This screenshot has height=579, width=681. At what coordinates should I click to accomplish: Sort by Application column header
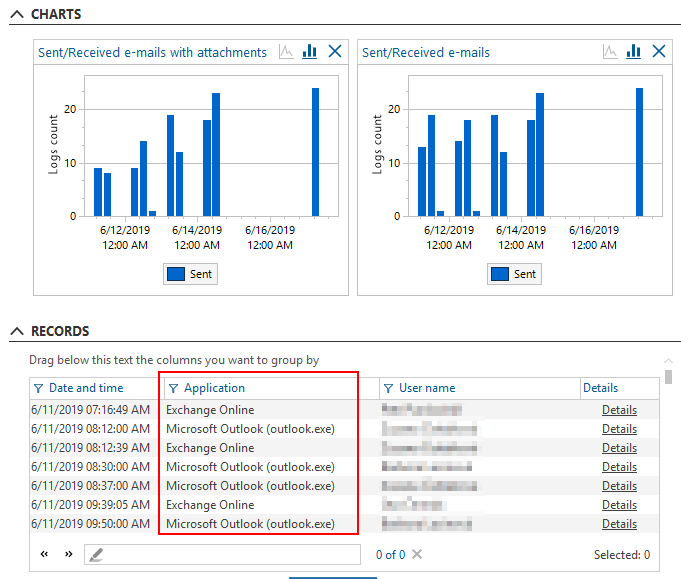(x=215, y=388)
